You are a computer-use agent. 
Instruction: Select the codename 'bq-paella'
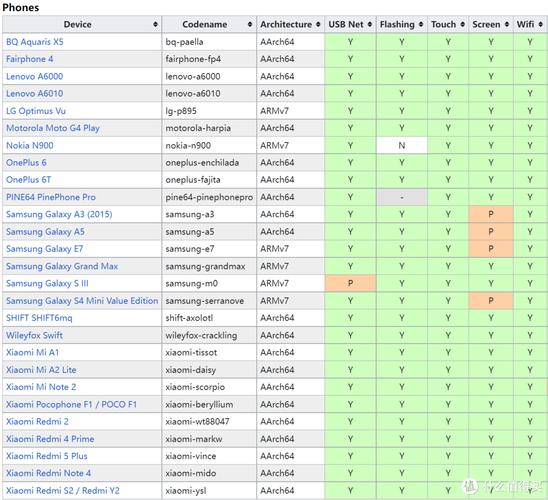184,42
